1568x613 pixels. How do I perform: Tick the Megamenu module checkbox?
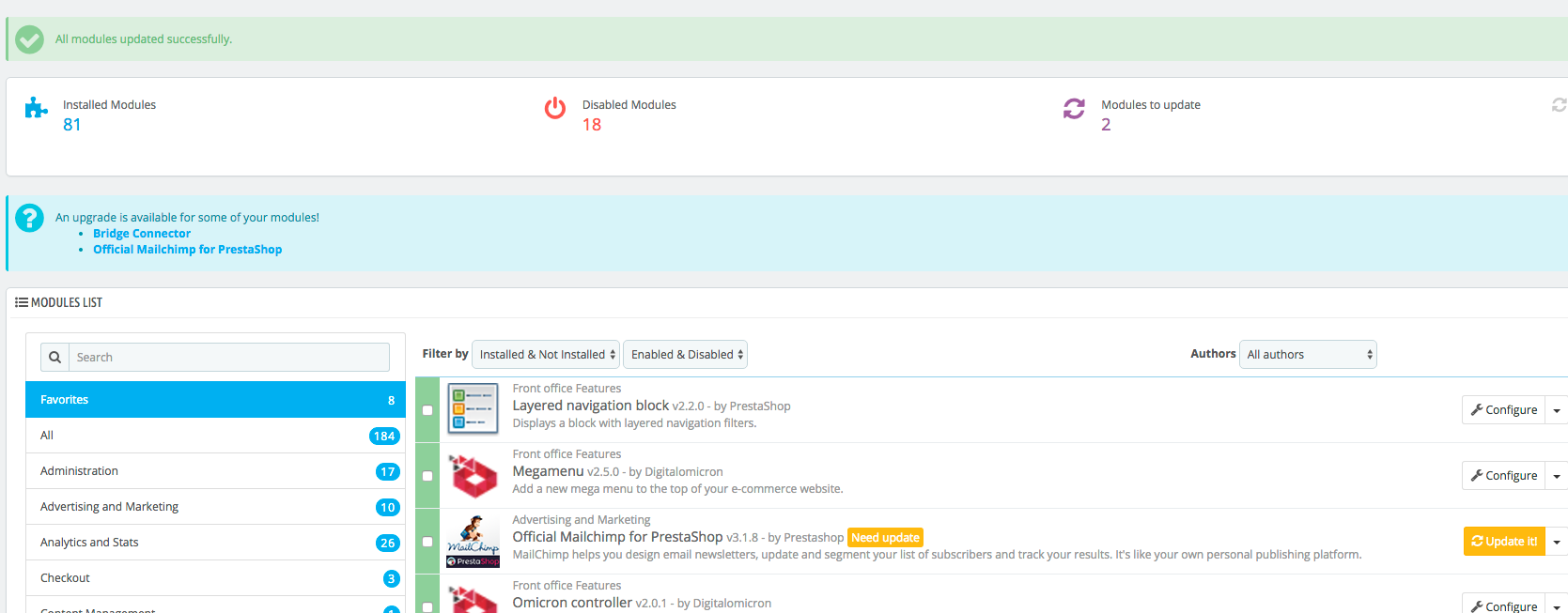pyautogui.click(x=427, y=476)
